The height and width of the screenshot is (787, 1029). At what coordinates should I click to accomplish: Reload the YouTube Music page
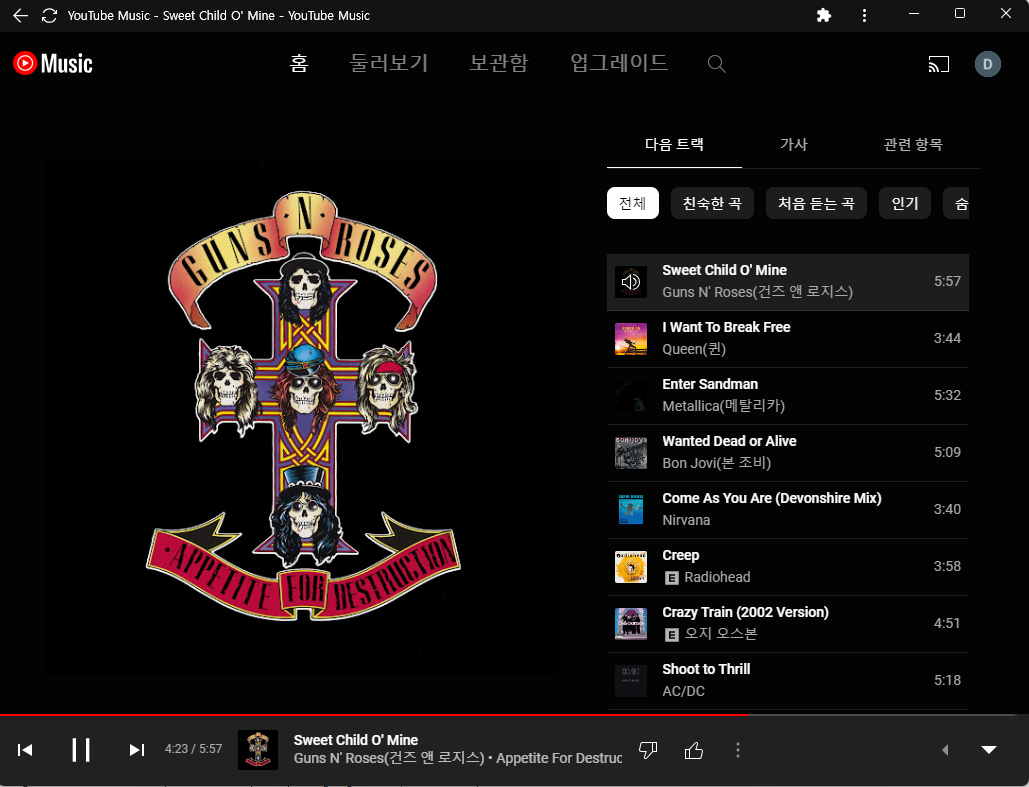click(49, 15)
